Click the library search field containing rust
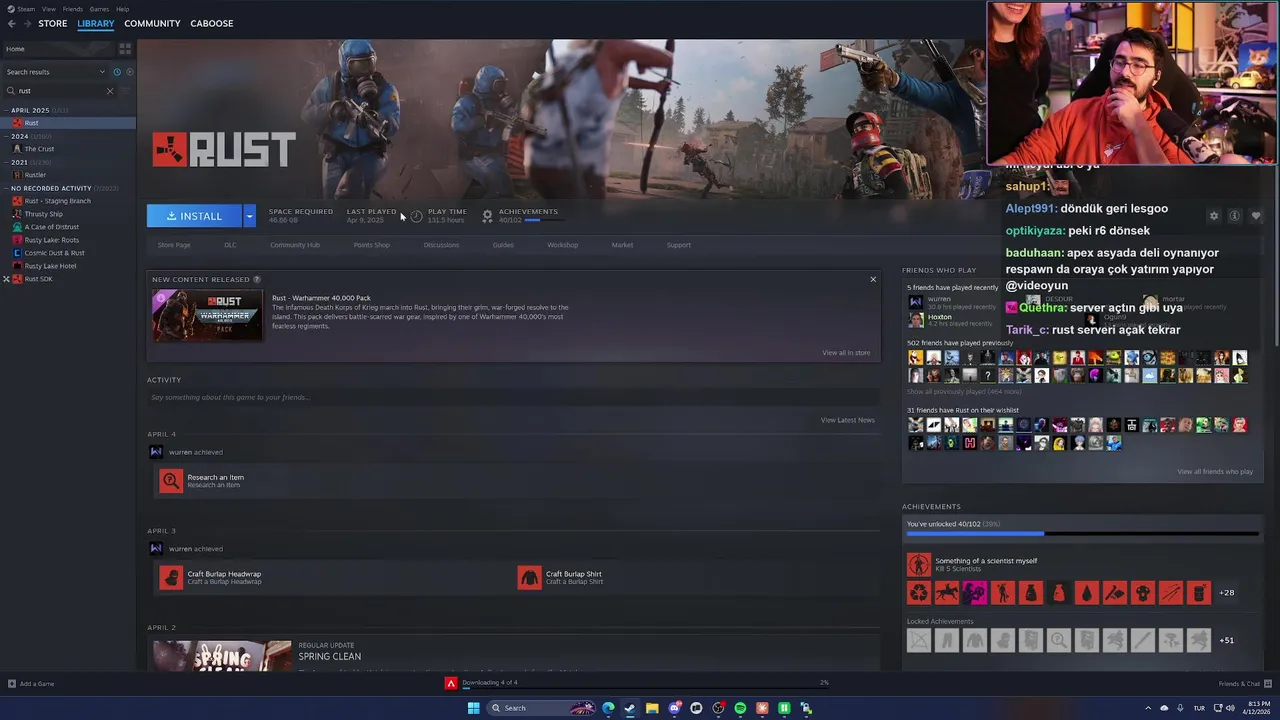The width and height of the screenshot is (1280, 720). pyautogui.click(x=58, y=91)
